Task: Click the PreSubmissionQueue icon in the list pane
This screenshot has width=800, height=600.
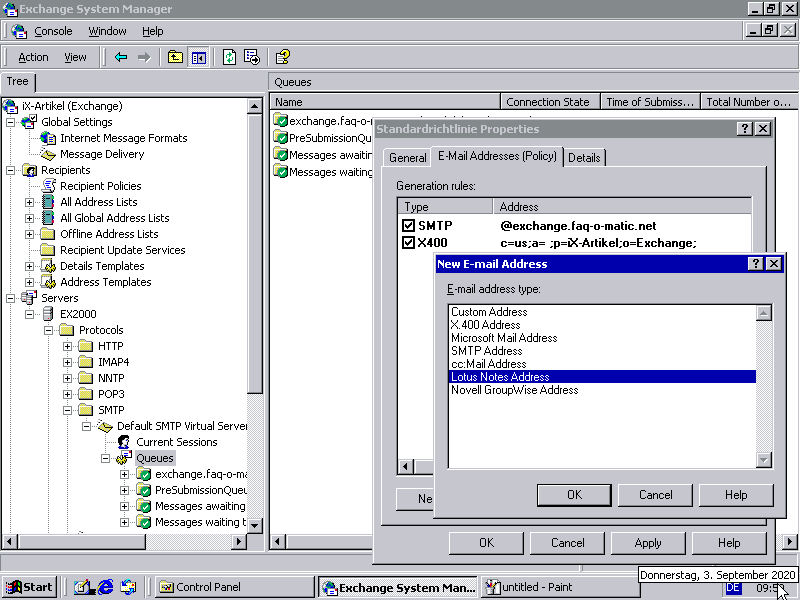Action: (281, 138)
